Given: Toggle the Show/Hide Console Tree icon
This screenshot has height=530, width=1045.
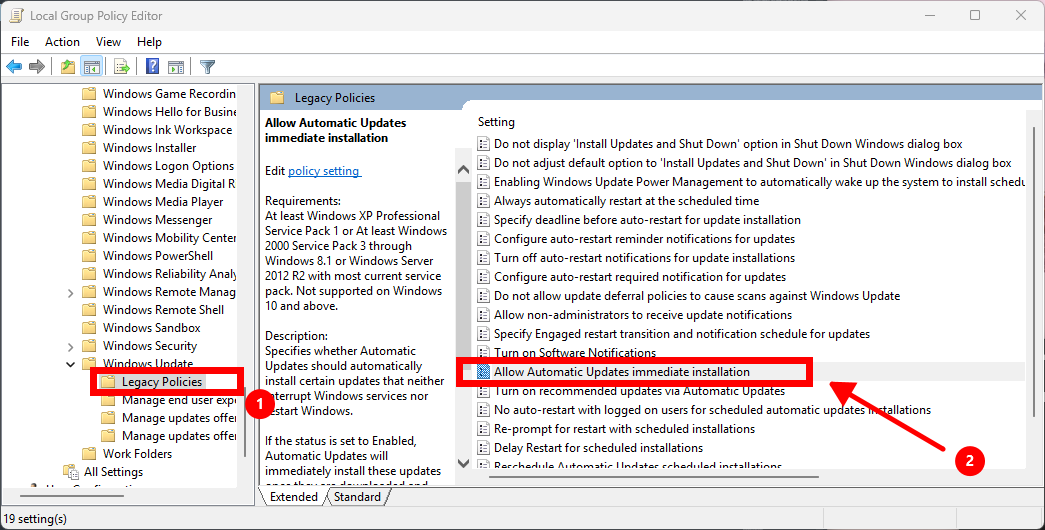Looking at the screenshot, I should (91, 67).
